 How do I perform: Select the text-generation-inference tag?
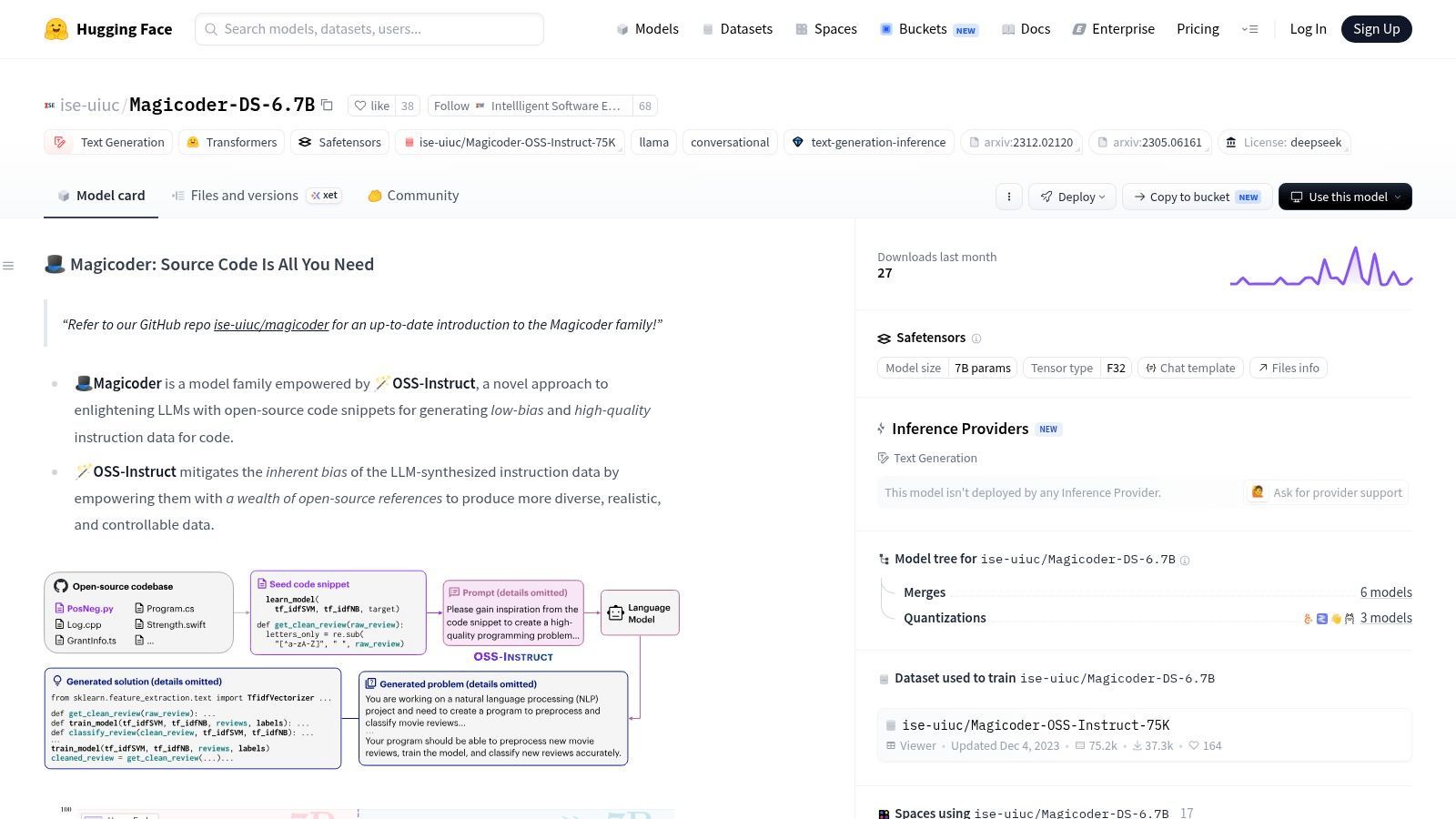pyautogui.click(x=869, y=142)
